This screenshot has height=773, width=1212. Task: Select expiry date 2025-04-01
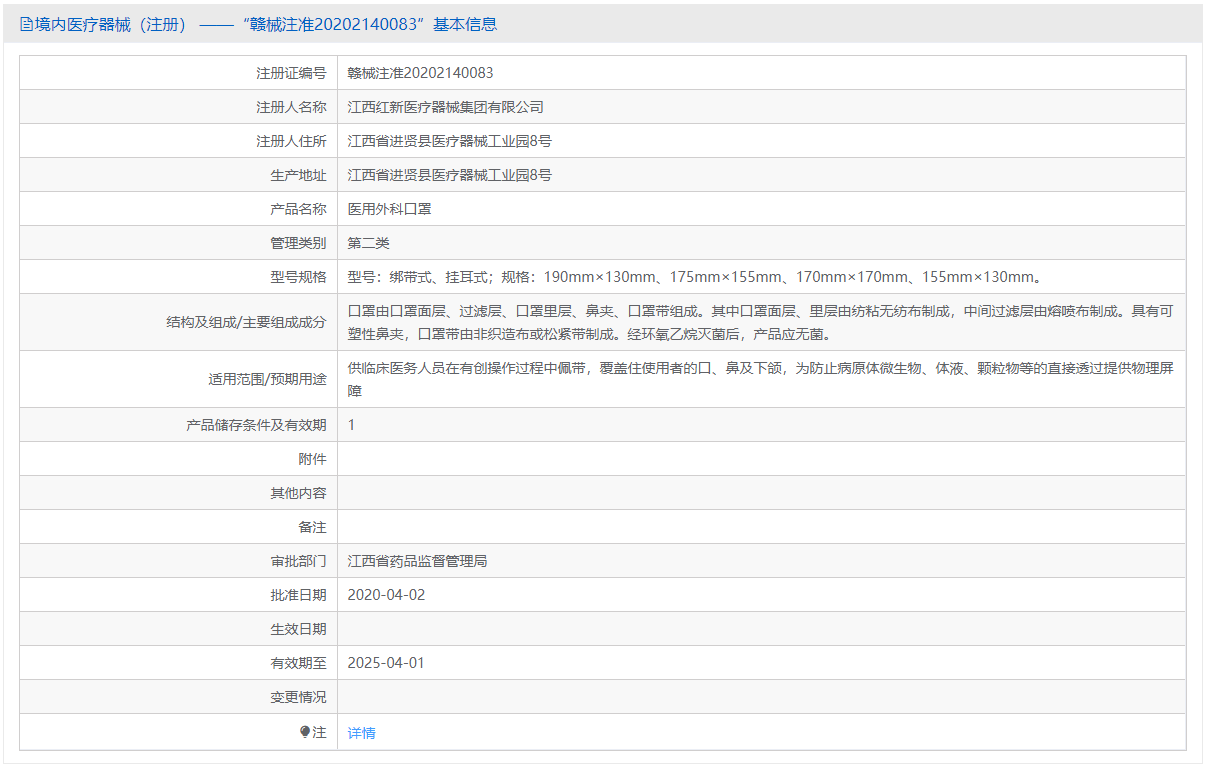[386, 663]
